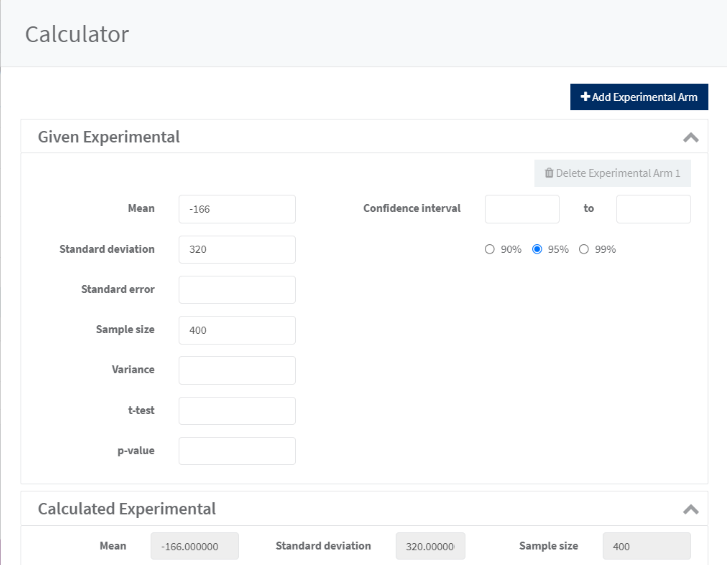Click the Mean input field
Image resolution: width=727 pixels, height=565 pixels.
click(237, 209)
